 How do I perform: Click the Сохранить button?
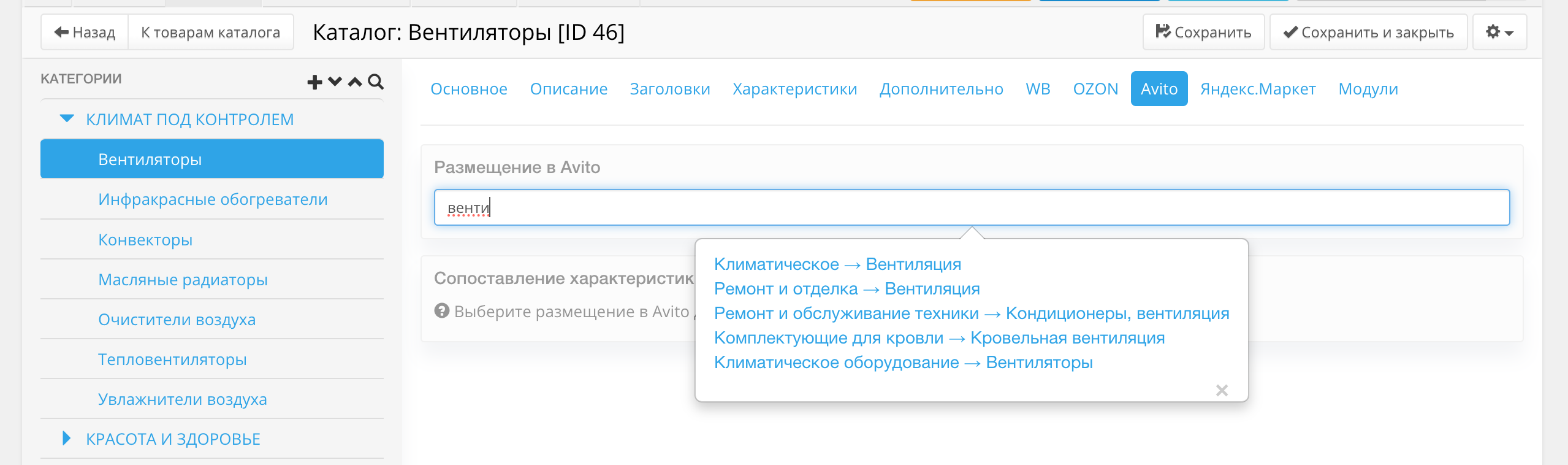[1203, 32]
